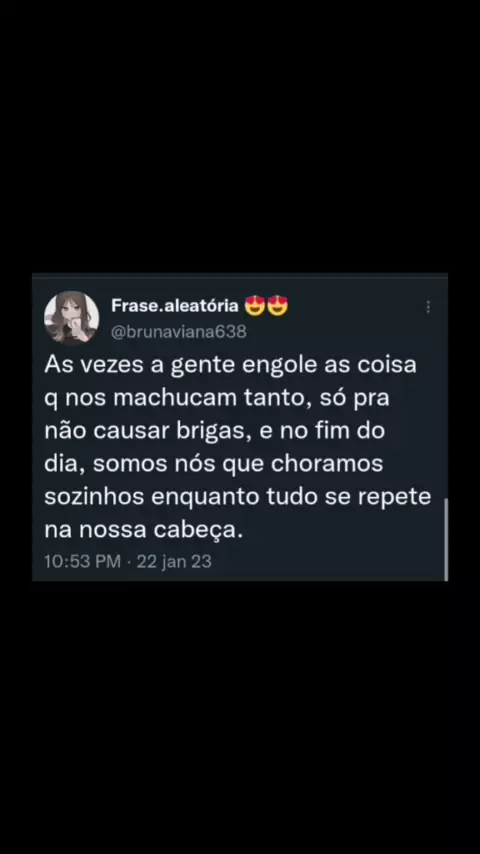Screen dimensions: 480x854
Task: Click the line "dia, somos nós que choramos"
Action: tap(214, 465)
